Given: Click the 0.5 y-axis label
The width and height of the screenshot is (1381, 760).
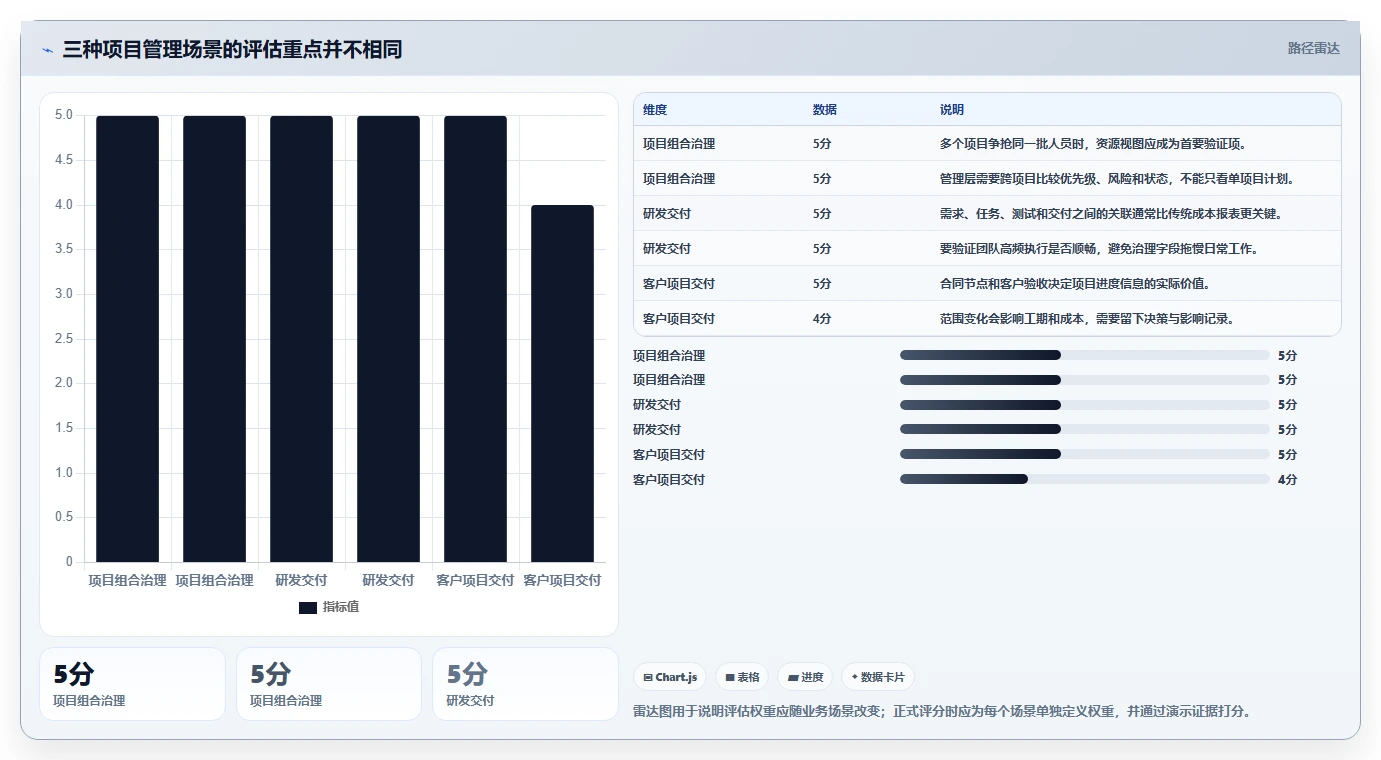Looking at the screenshot, I should coord(64,517).
